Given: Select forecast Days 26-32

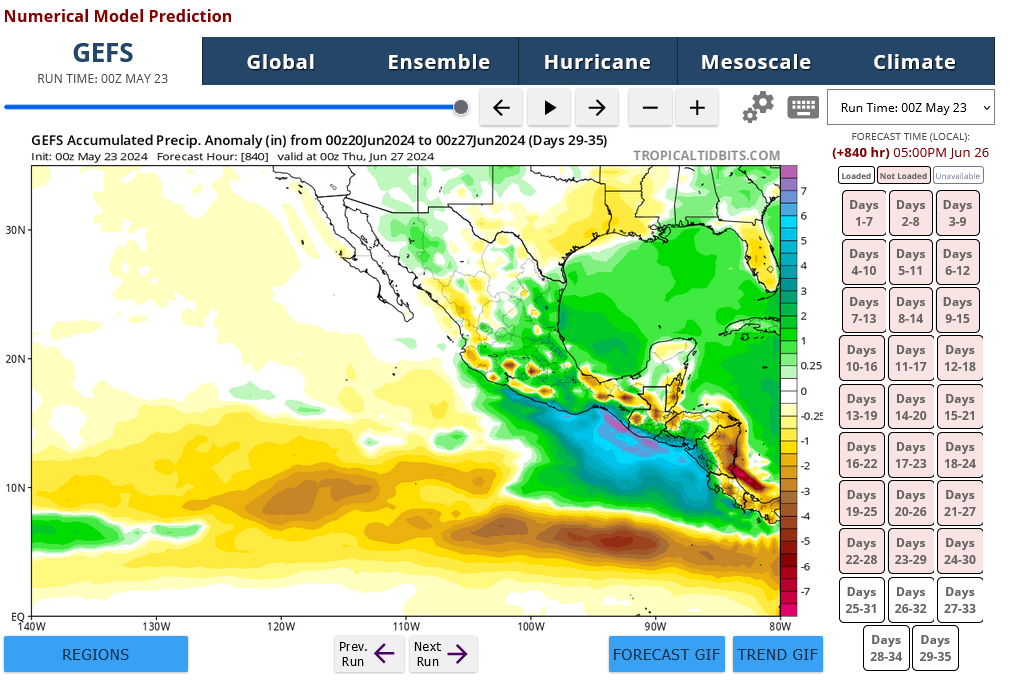Looking at the screenshot, I should tap(911, 600).
